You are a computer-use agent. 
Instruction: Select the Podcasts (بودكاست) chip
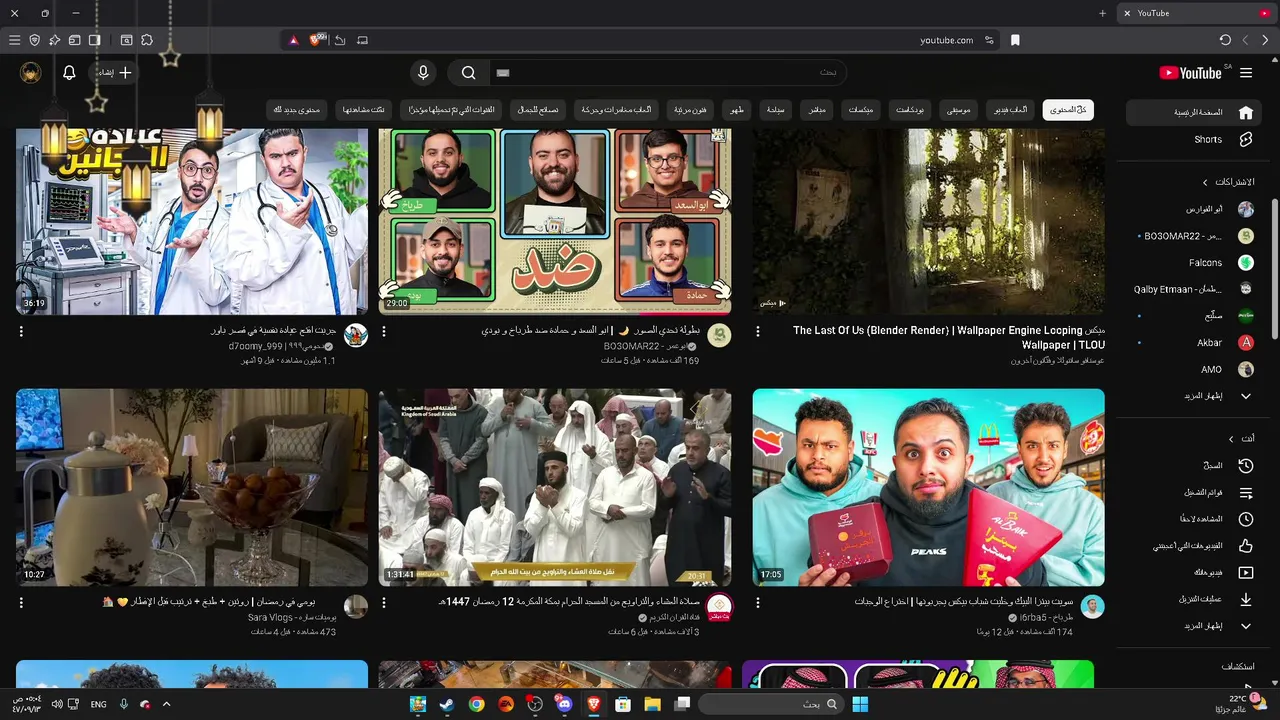pos(910,110)
